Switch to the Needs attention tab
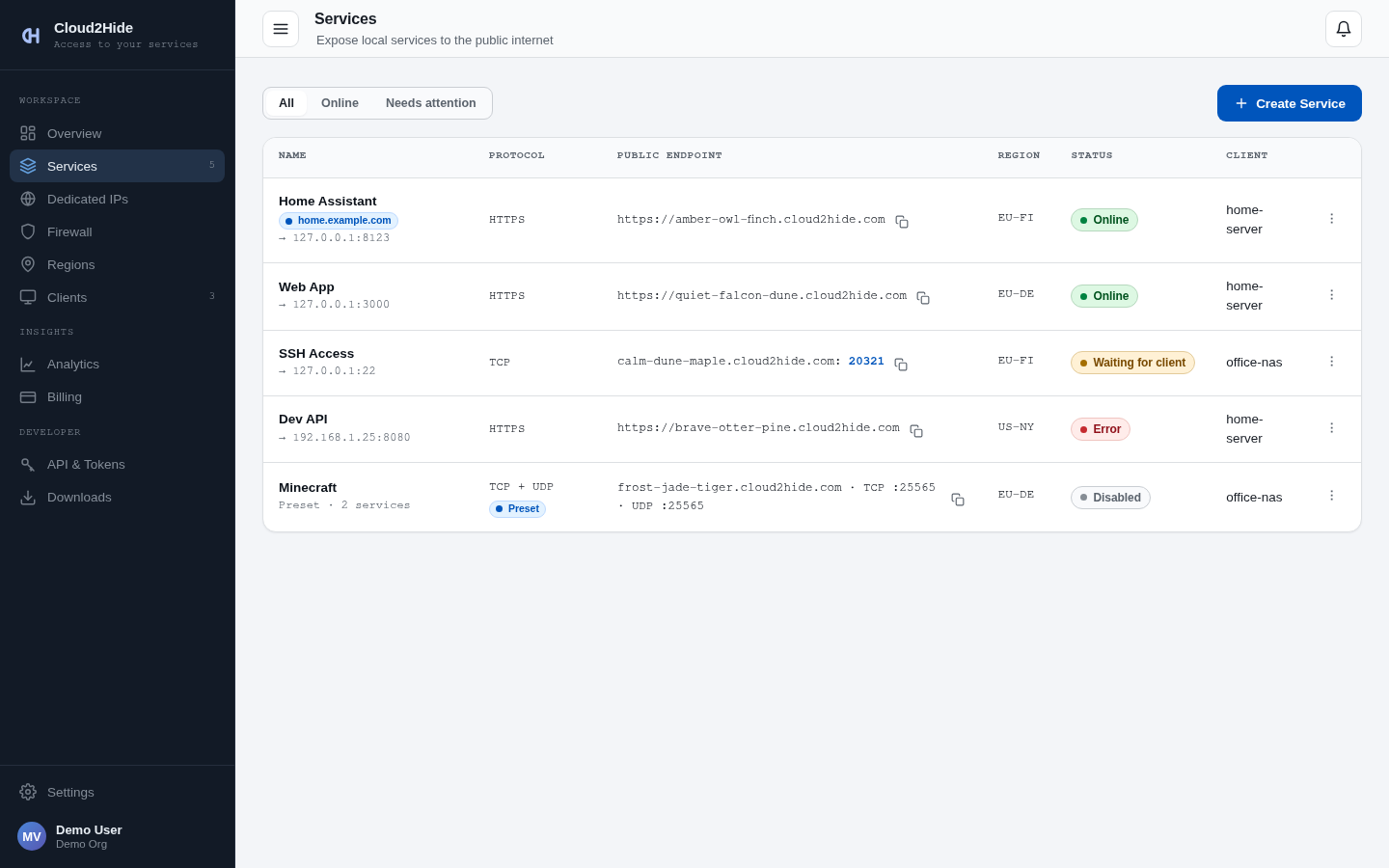Image resolution: width=1389 pixels, height=868 pixels. (x=431, y=103)
